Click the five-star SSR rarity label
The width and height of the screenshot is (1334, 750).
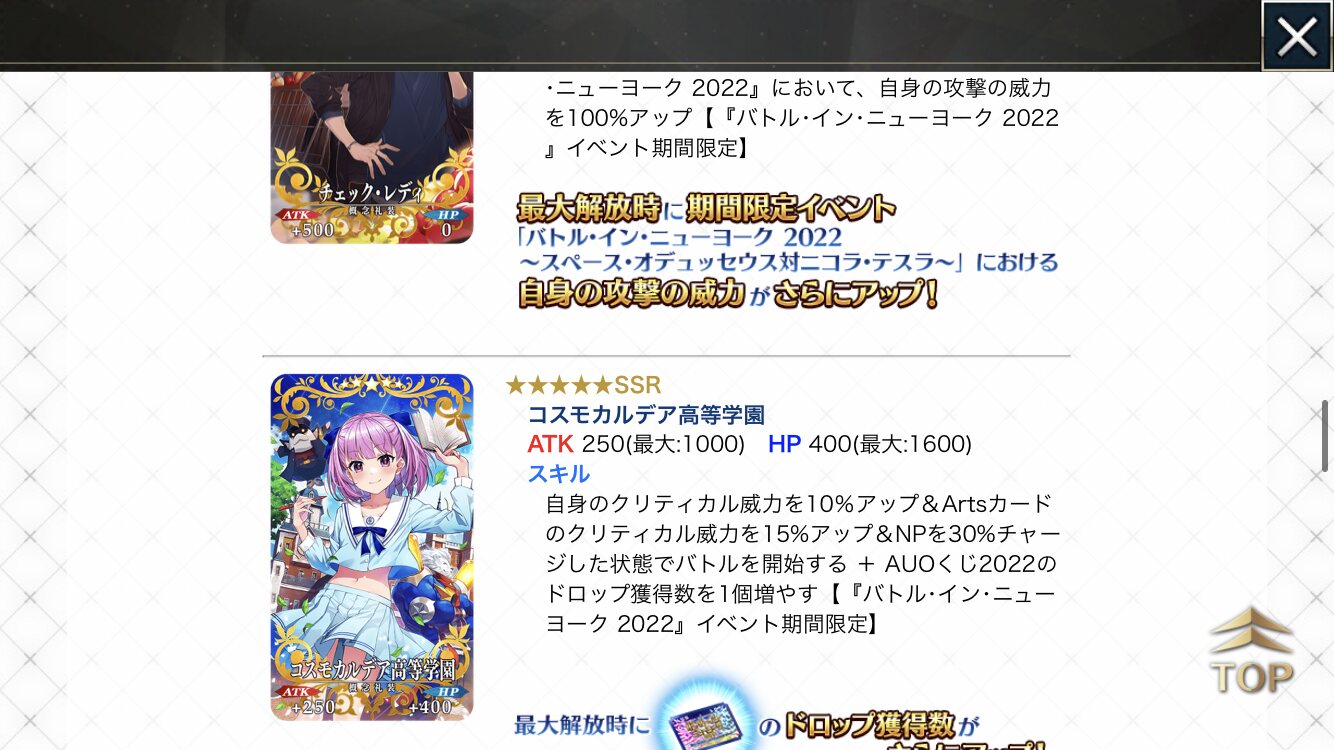583,386
